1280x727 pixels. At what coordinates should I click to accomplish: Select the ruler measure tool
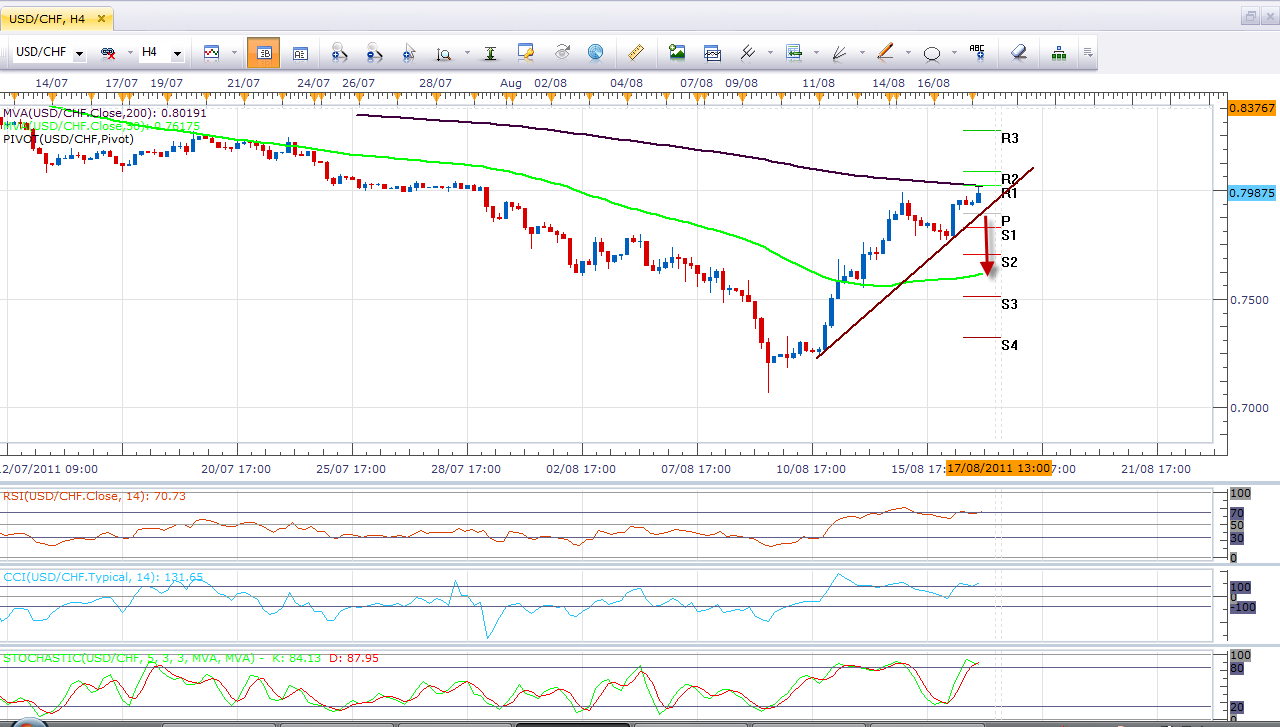[635, 52]
